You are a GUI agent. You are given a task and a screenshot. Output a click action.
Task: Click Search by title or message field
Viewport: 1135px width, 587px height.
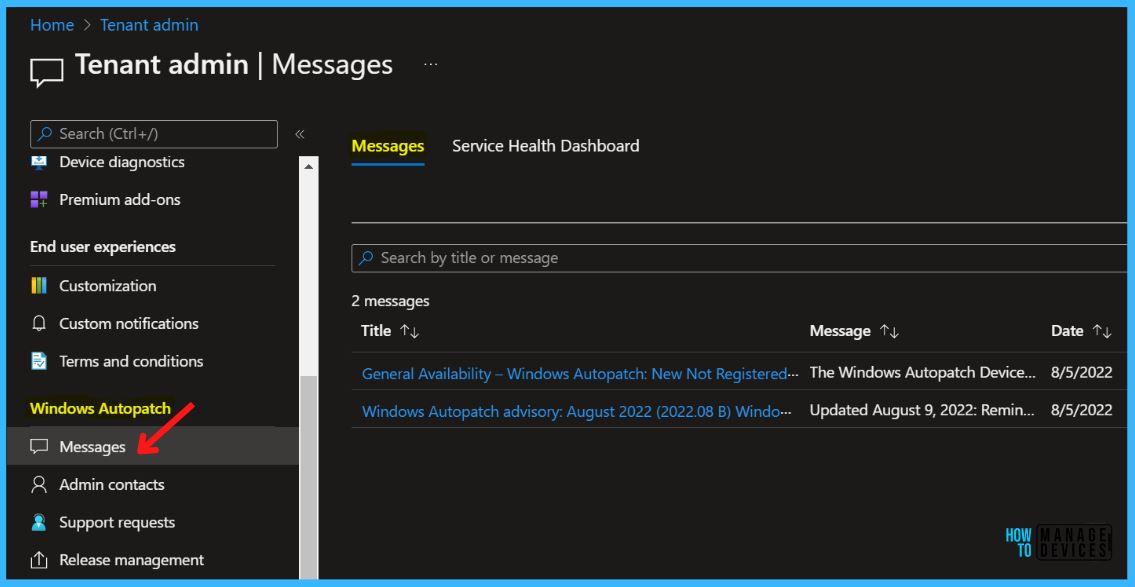[738, 258]
